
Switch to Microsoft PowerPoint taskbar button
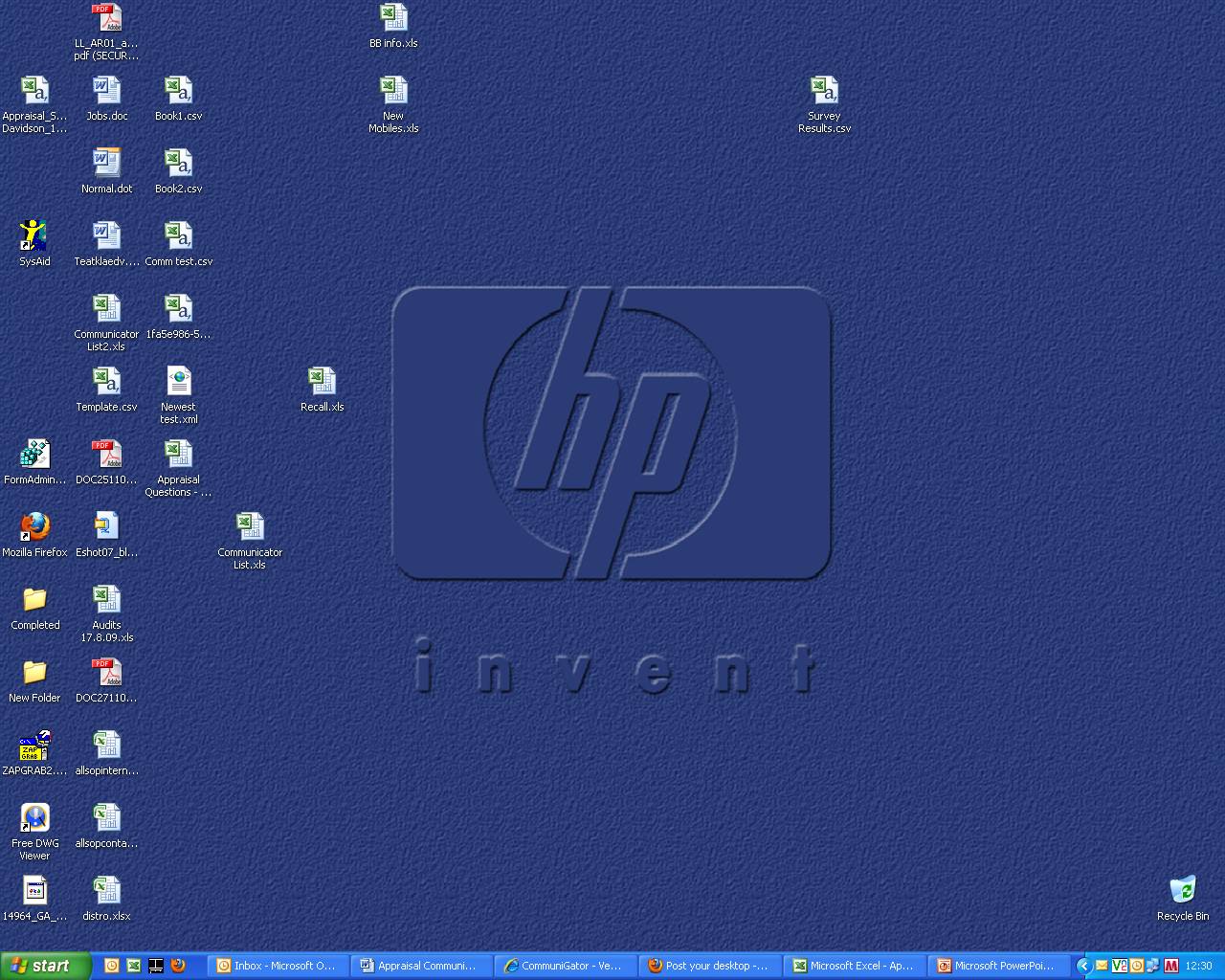tap(997, 966)
